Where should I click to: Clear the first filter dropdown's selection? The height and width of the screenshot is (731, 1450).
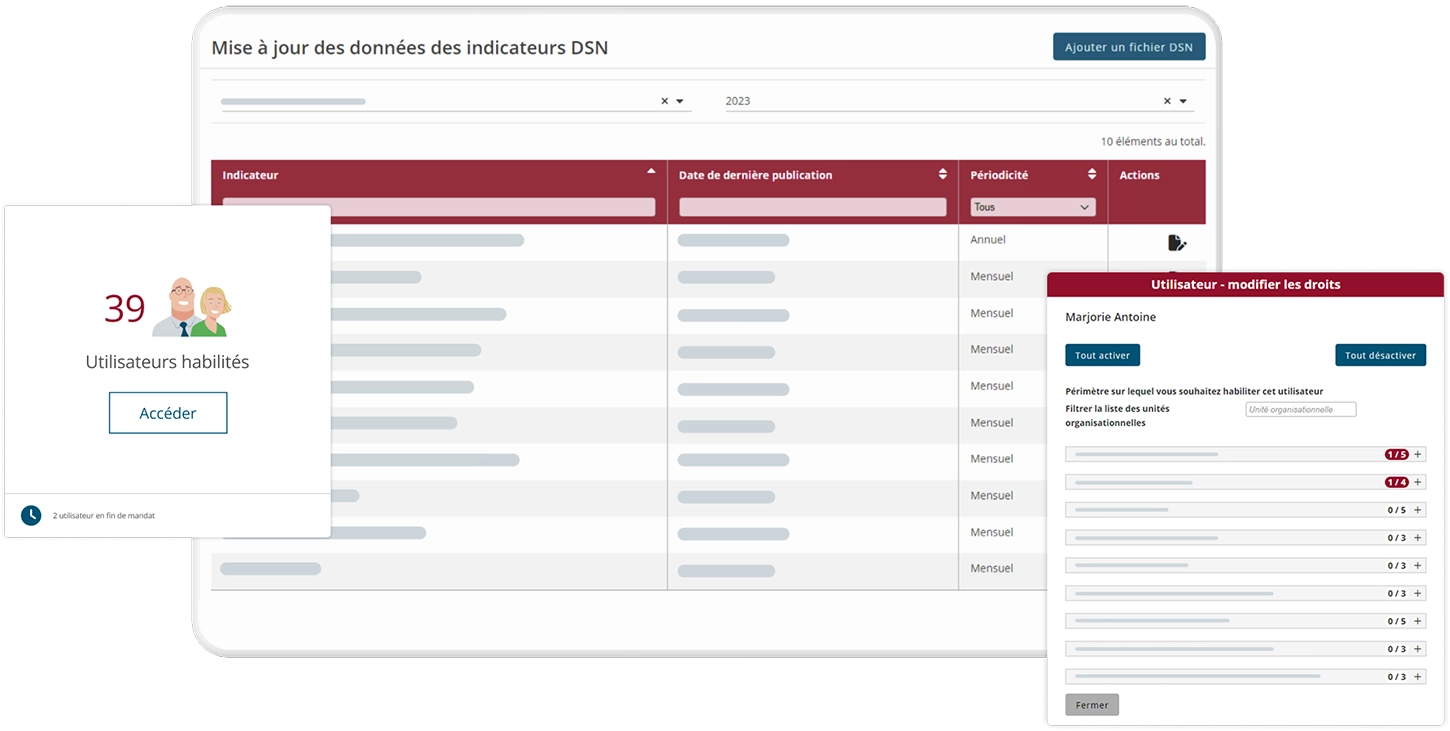tap(664, 101)
